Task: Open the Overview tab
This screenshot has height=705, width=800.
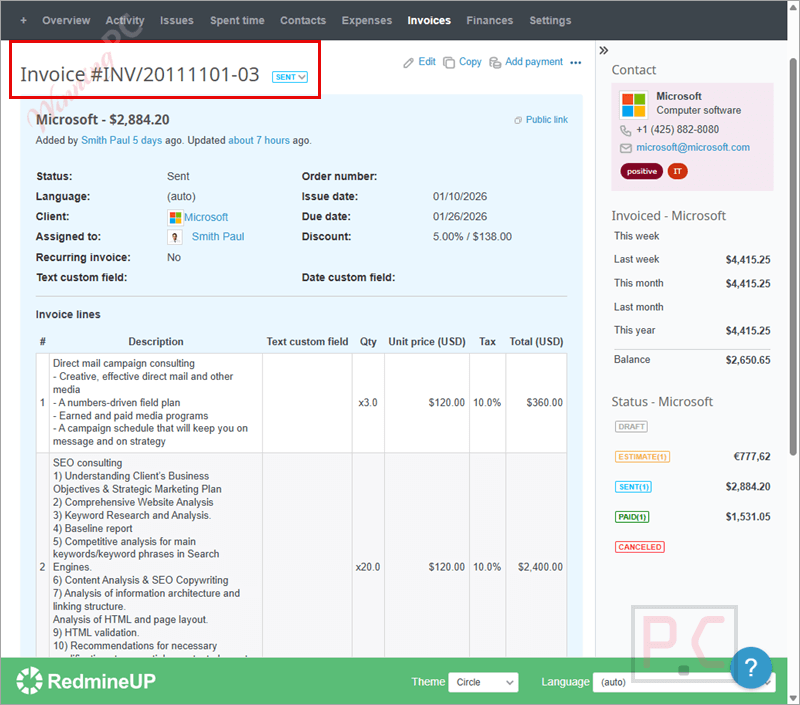Action: 66,20
